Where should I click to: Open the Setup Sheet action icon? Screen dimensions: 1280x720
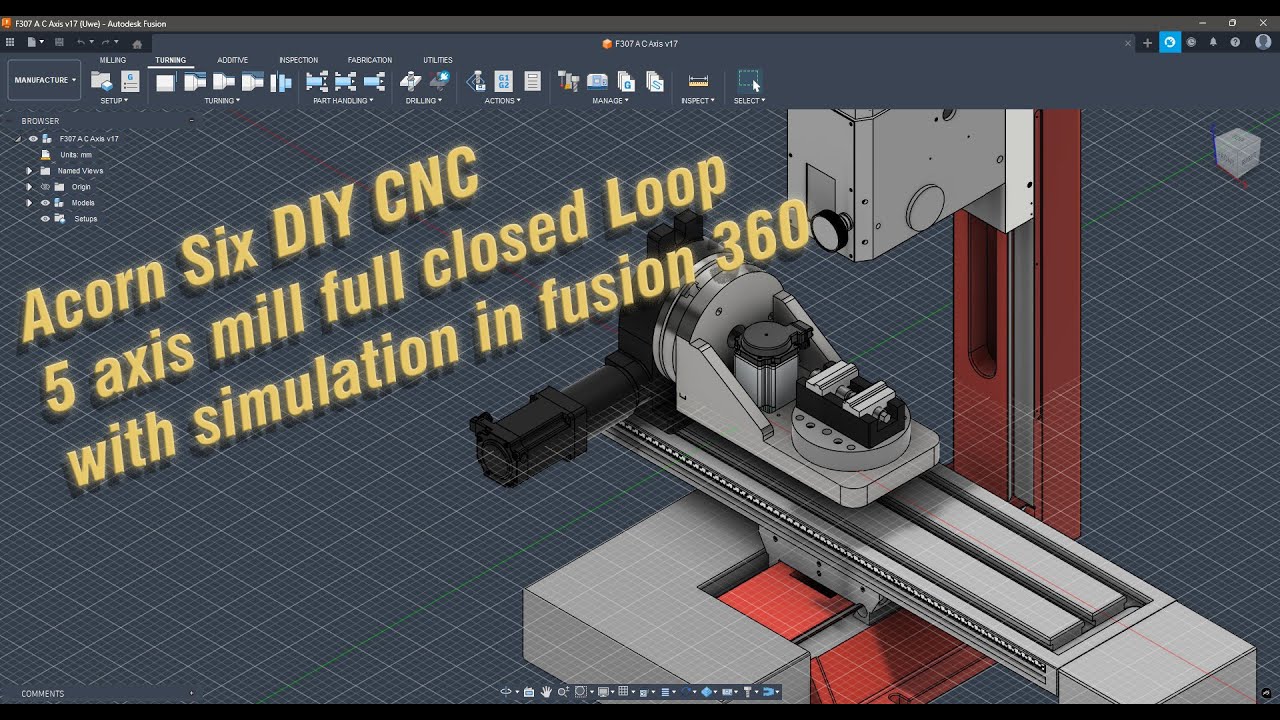(532, 82)
